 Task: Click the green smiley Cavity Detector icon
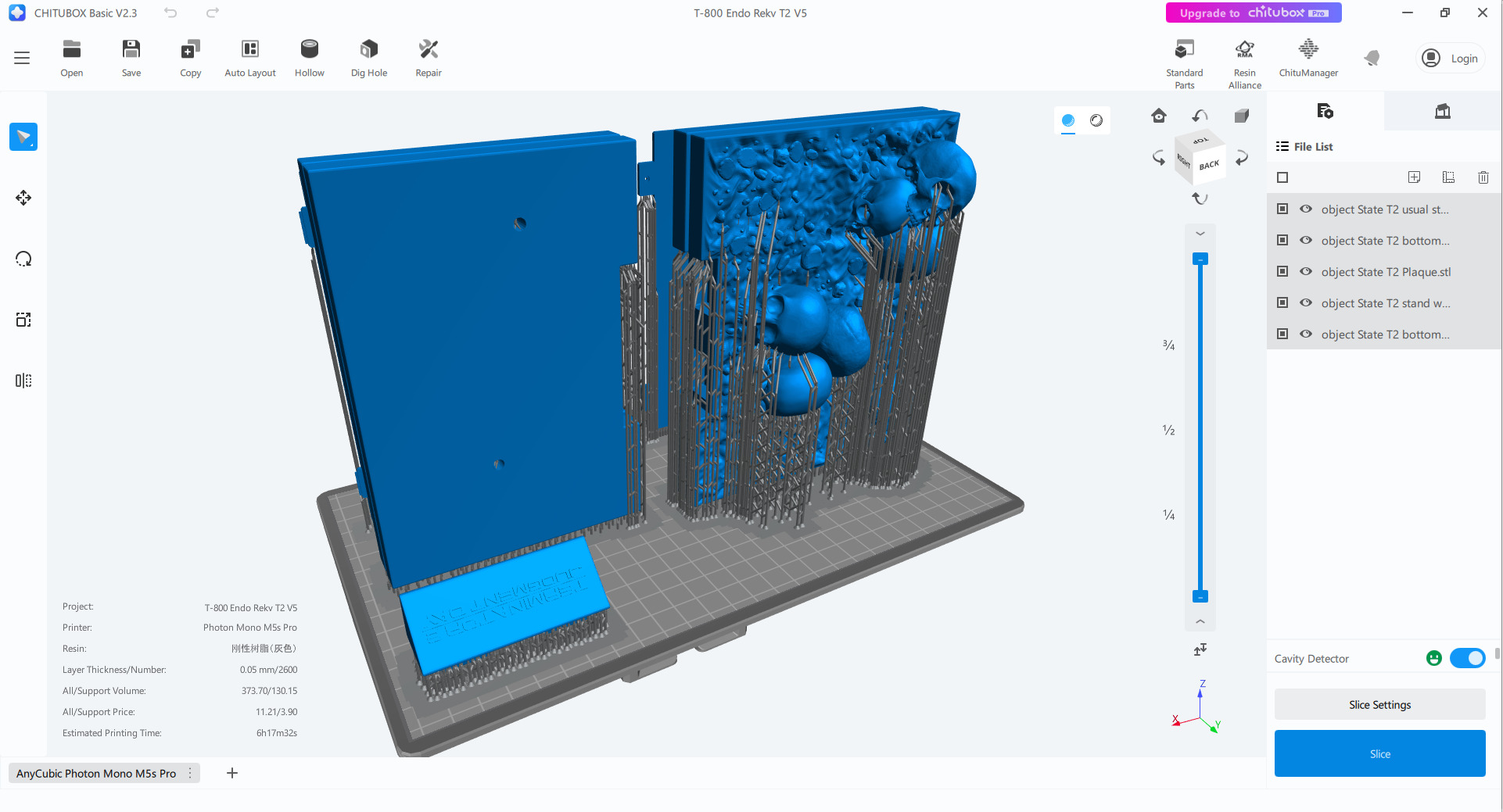(1434, 658)
